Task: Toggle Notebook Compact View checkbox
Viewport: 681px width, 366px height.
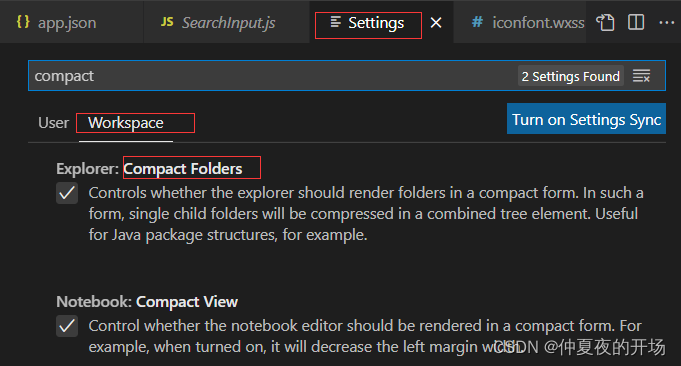Action: point(67,326)
